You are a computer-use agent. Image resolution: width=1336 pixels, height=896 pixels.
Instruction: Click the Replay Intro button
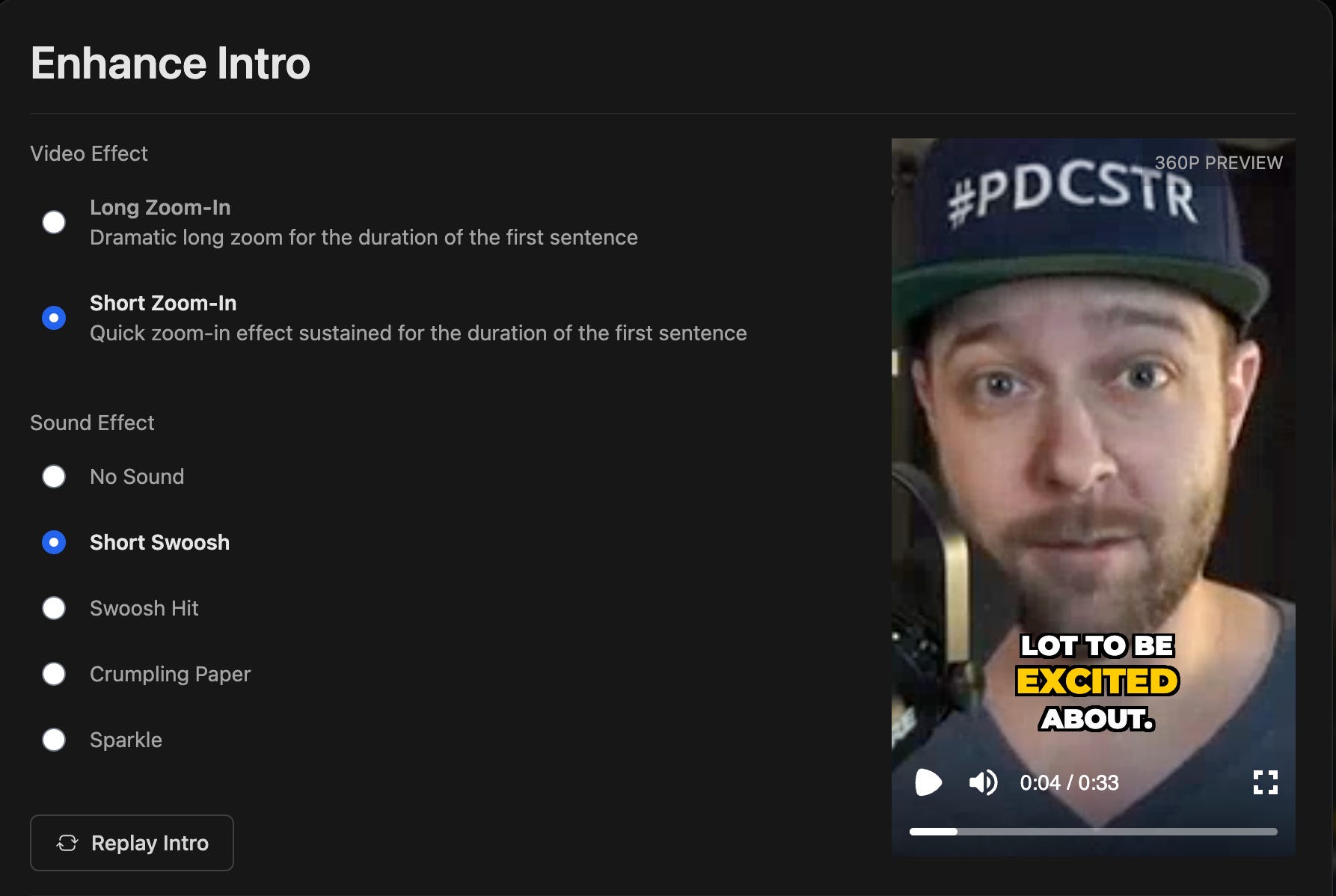[x=132, y=843]
